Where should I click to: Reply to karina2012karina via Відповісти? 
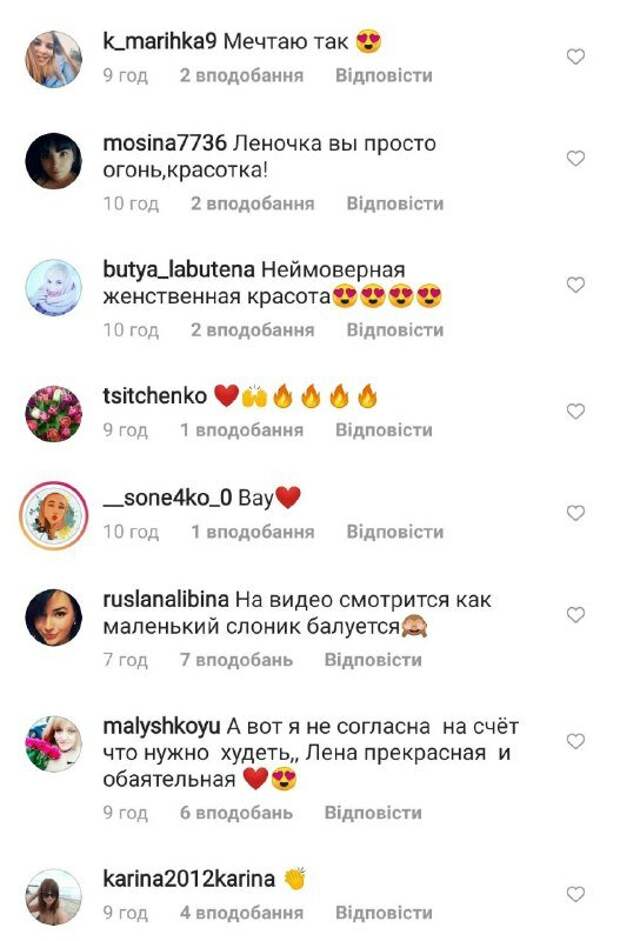[384, 913]
